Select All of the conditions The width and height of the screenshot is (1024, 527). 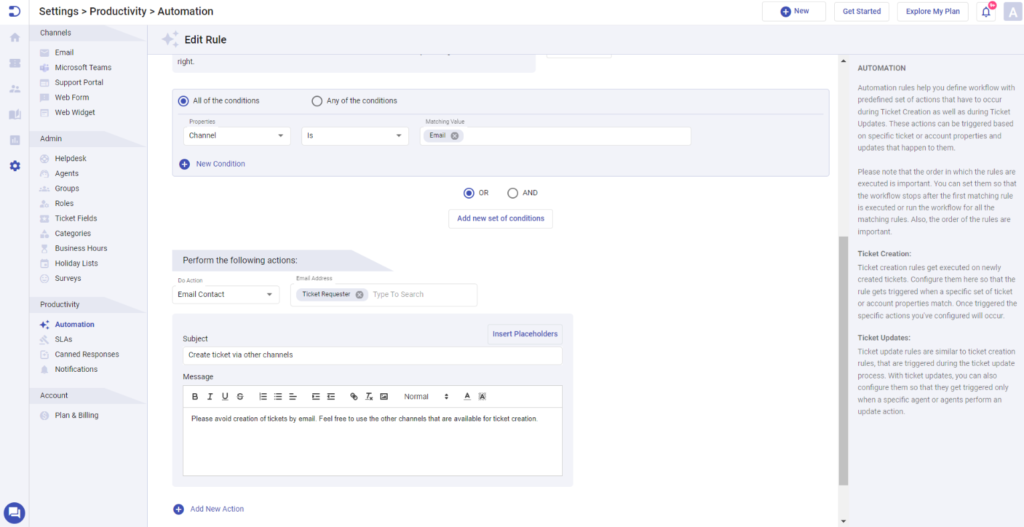click(x=184, y=101)
